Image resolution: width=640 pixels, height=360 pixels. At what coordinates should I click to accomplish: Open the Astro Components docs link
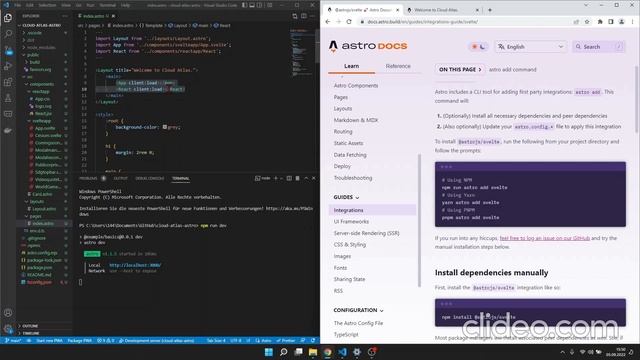[356, 86]
